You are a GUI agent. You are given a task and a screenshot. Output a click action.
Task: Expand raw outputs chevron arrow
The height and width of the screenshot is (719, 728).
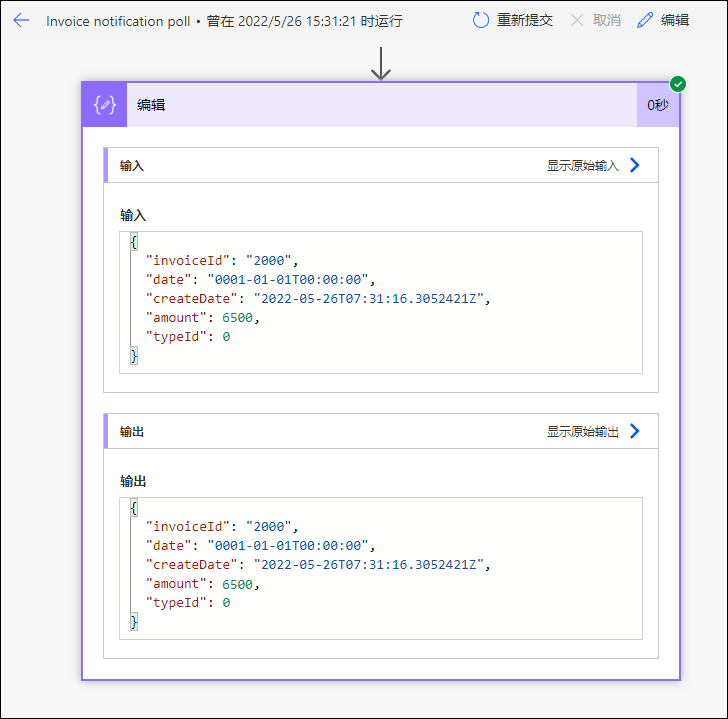click(x=635, y=431)
